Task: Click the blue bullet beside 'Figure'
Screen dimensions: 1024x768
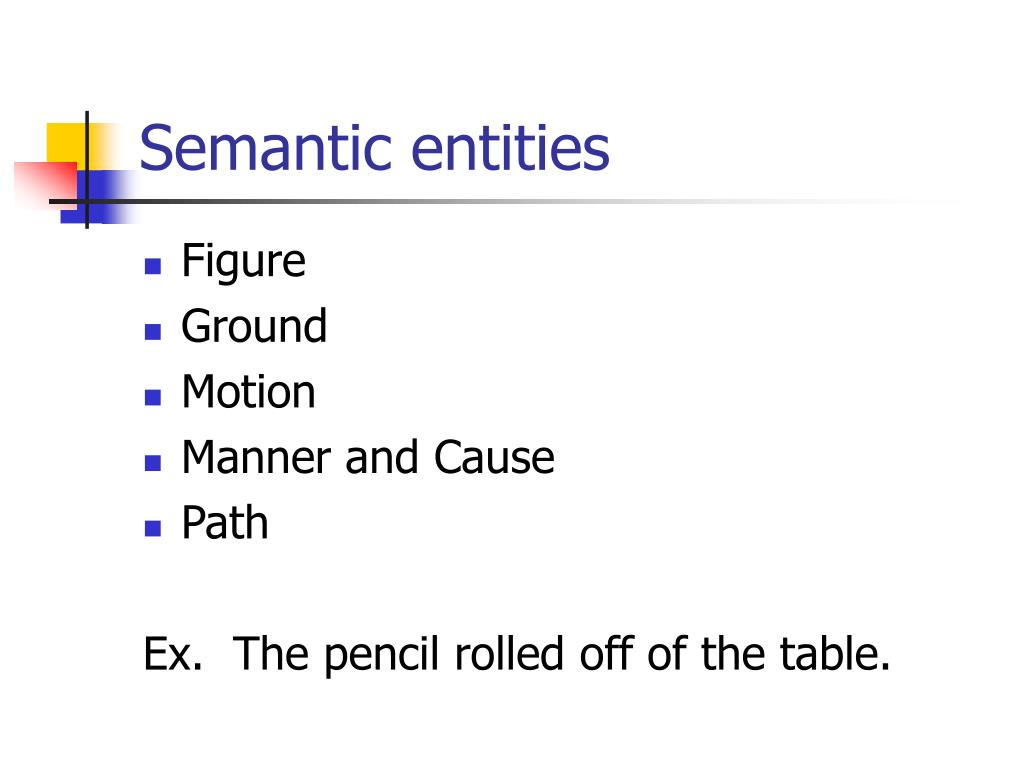Action: point(153,266)
